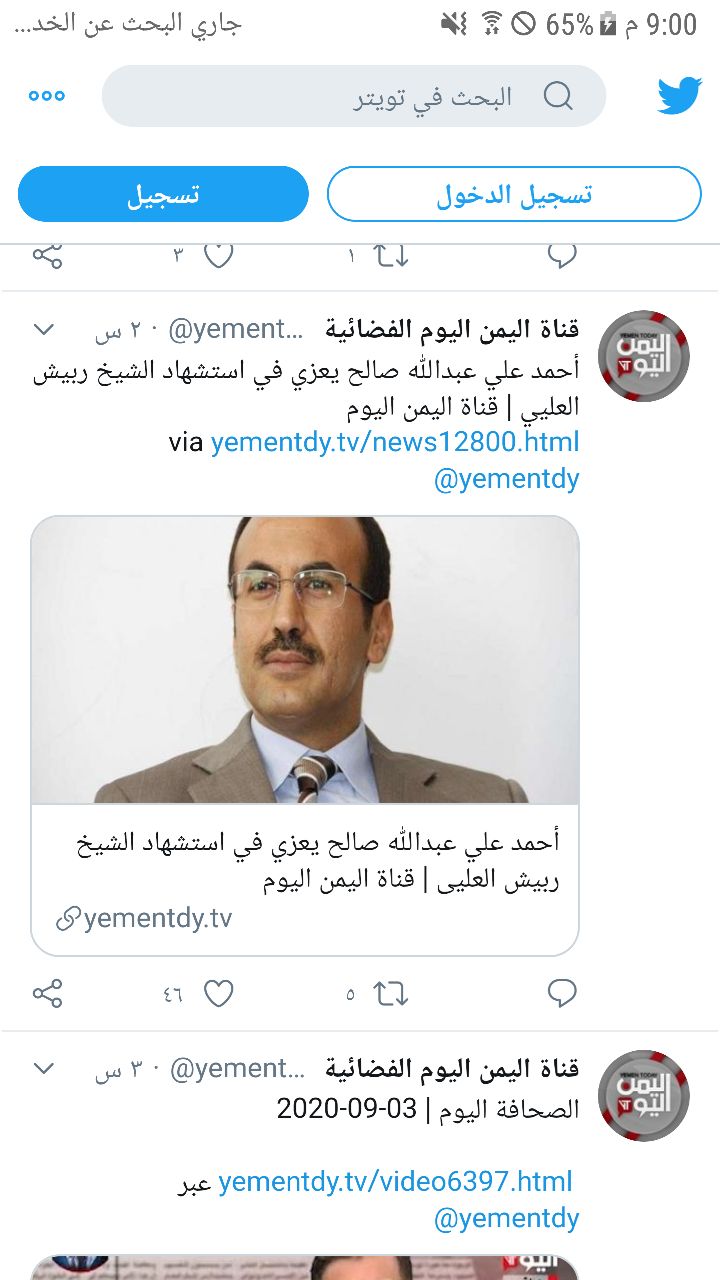The height and width of the screenshot is (1280, 720).
Task: Reply to the partially visible top tweet
Action: pyautogui.click(x=562, y=255)
